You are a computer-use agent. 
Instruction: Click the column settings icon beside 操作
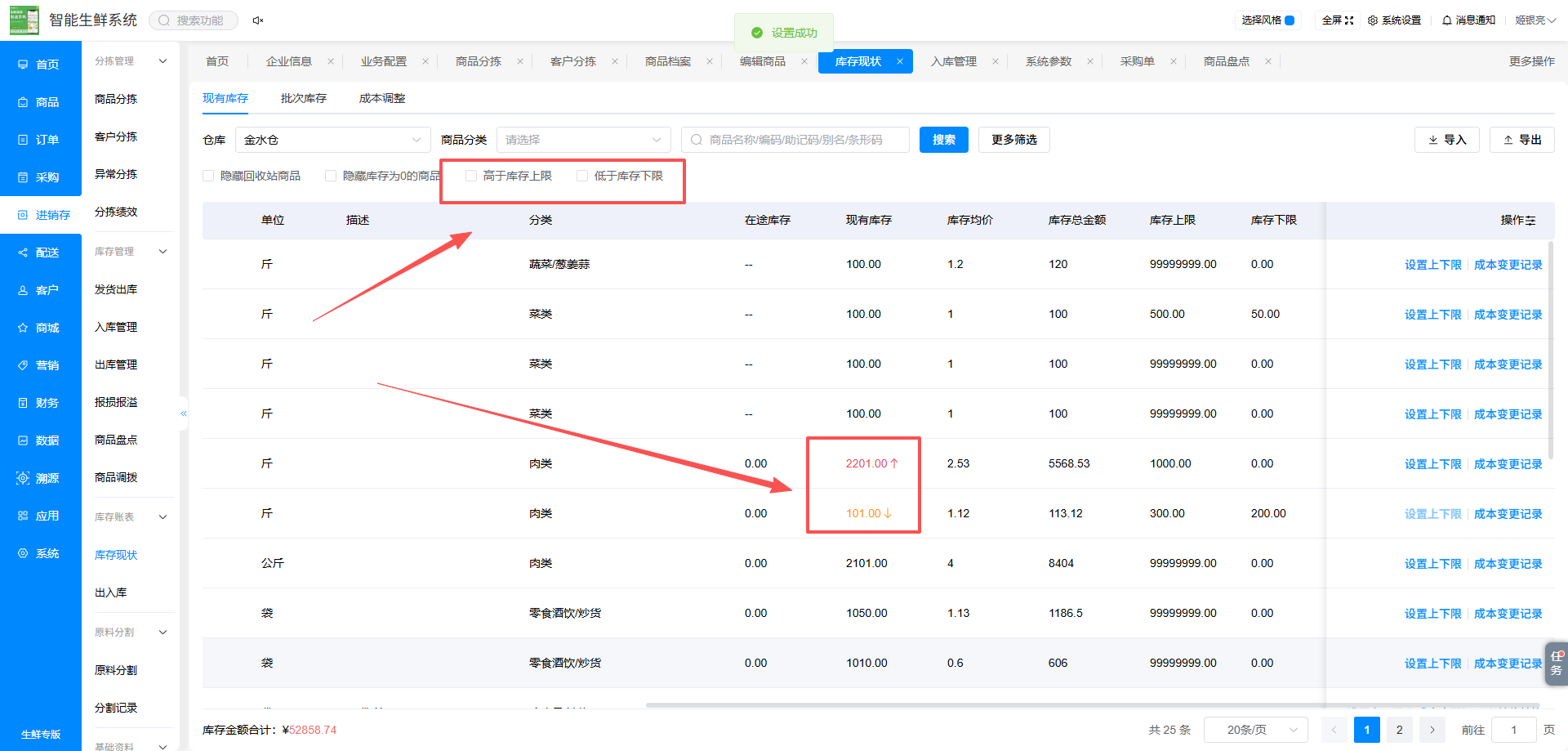[x=1530, y=221]
